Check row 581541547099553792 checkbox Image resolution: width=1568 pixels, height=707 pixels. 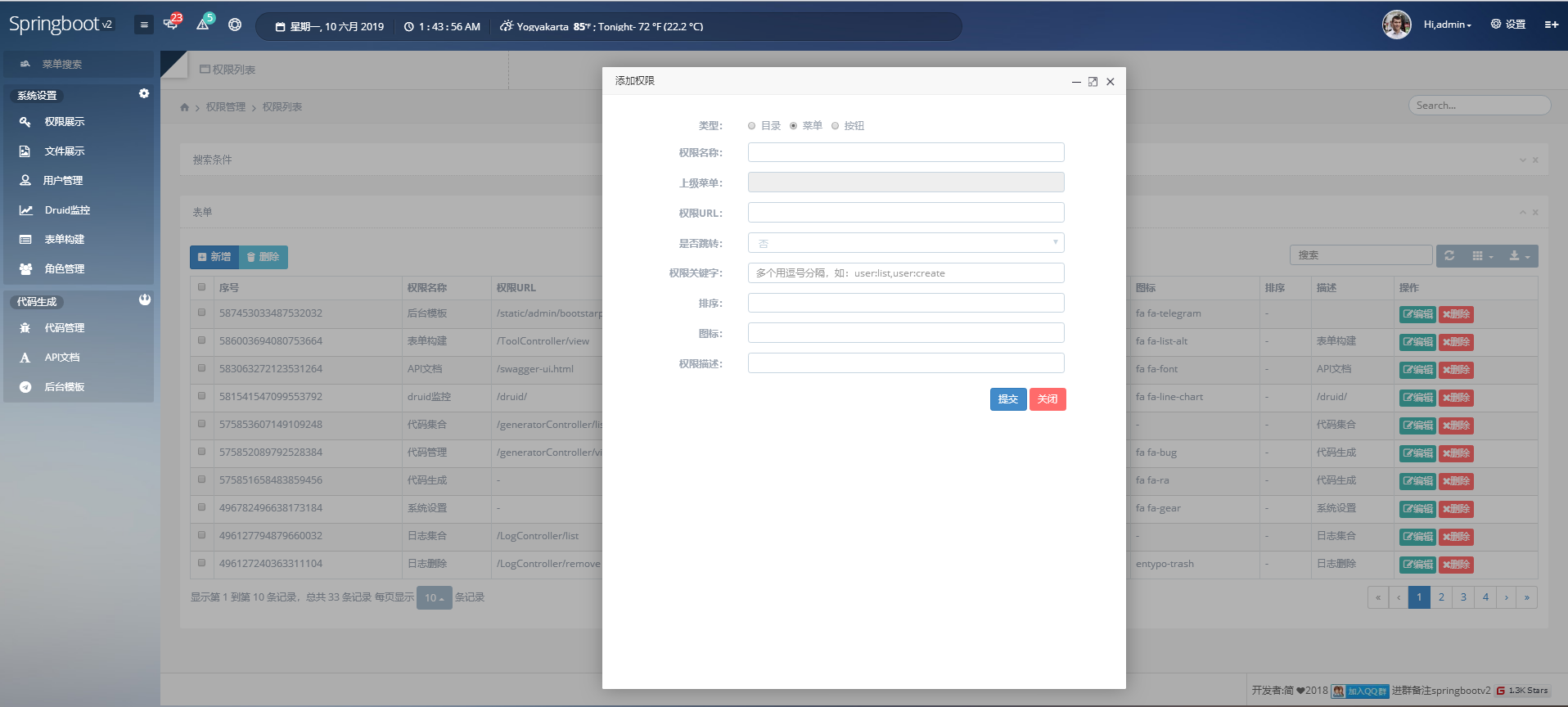(x=201, y=396)
